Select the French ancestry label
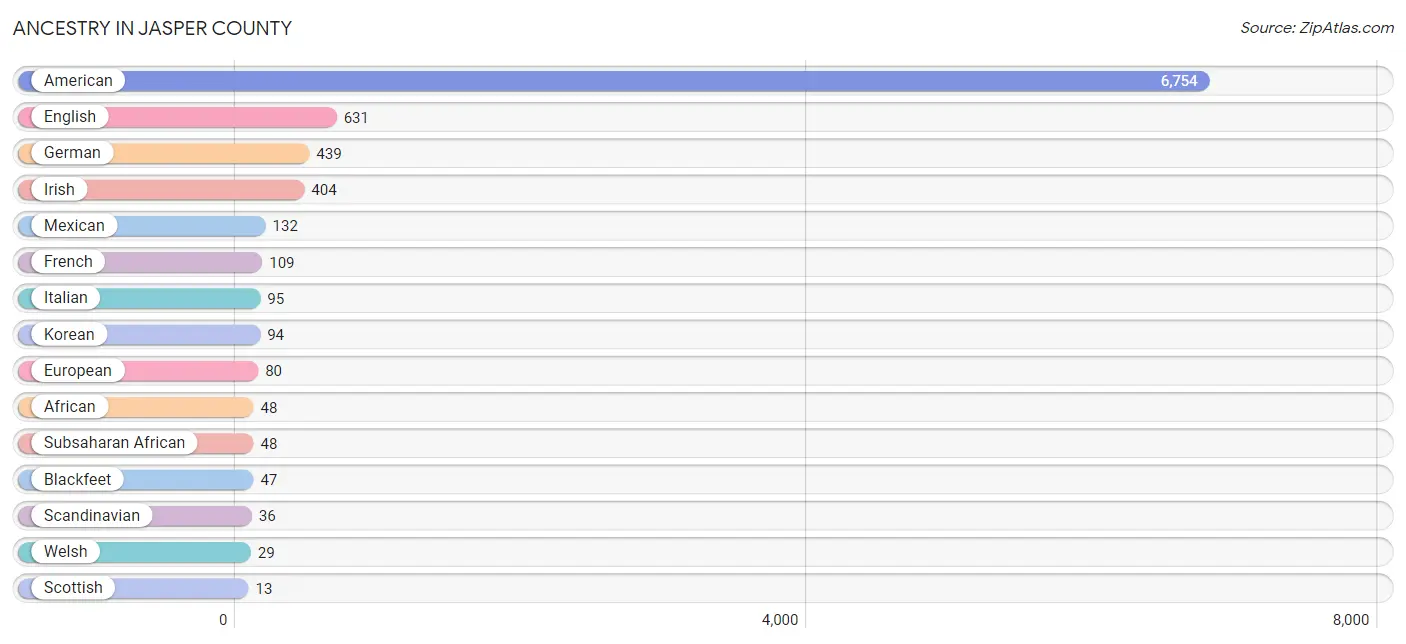 click(68, 262)
